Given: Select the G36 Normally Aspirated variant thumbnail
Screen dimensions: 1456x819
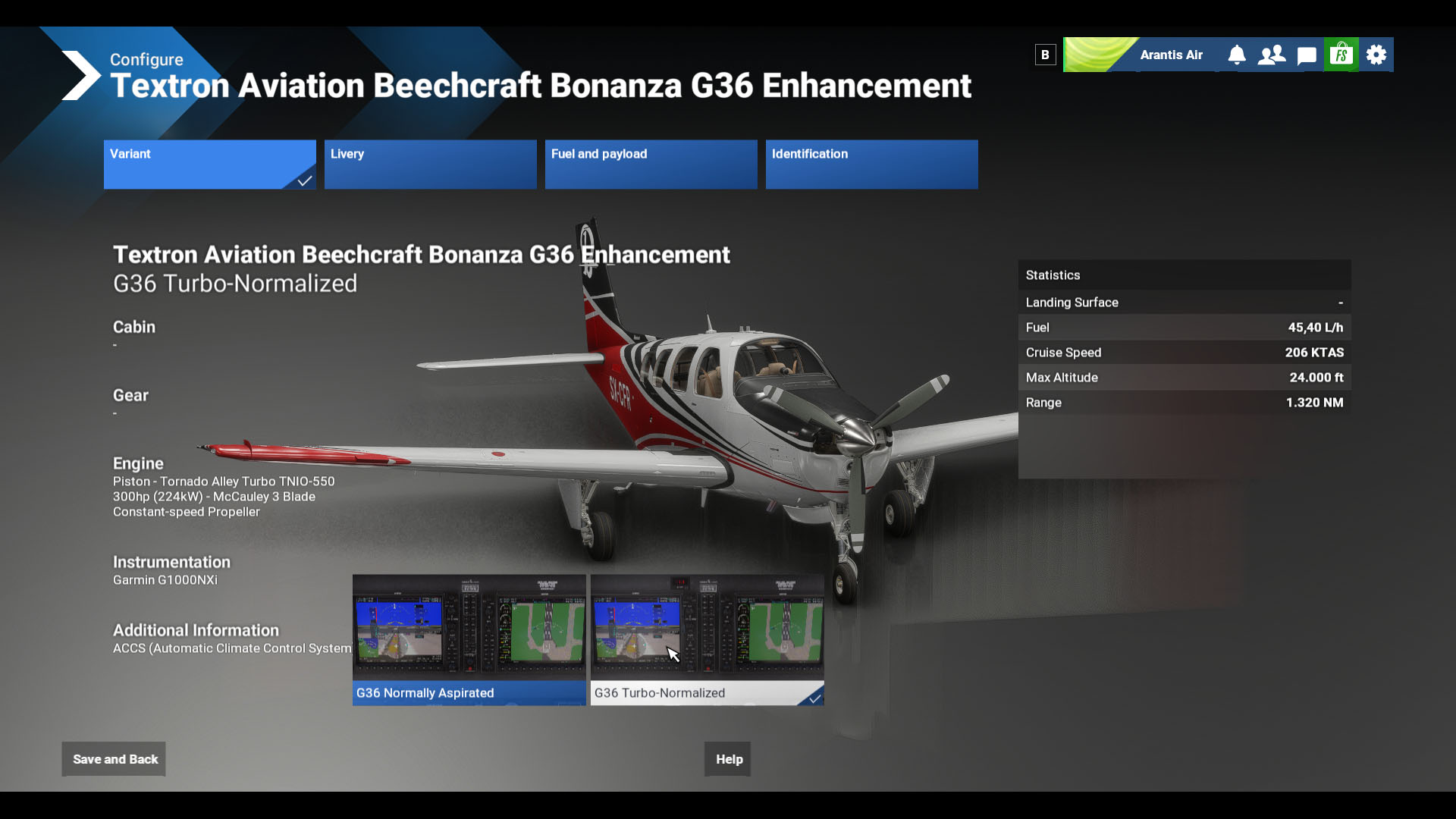Looking at the screenshot, I should click(x=469, y=640).
